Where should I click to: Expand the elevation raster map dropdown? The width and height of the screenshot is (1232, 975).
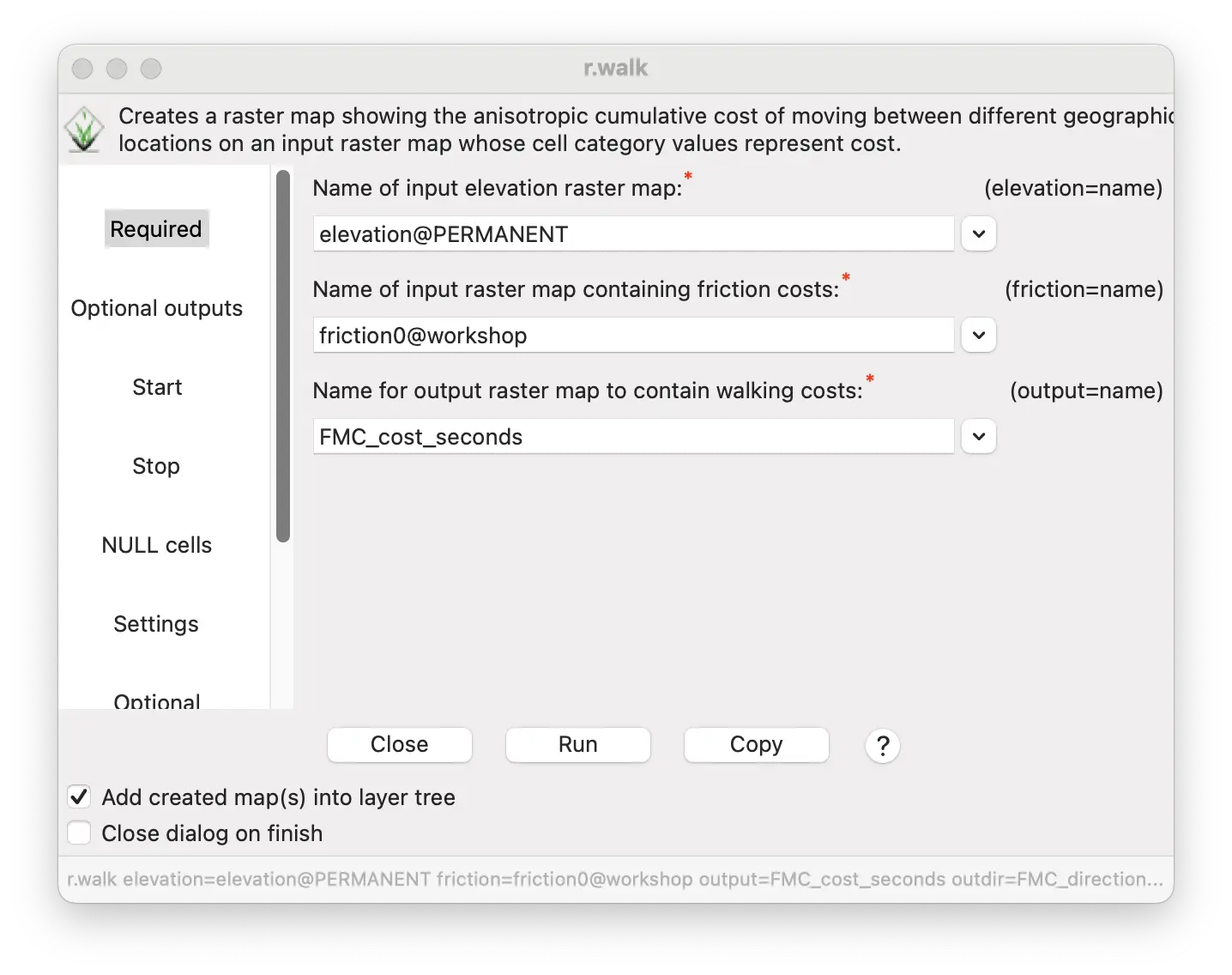pos(978,233)
